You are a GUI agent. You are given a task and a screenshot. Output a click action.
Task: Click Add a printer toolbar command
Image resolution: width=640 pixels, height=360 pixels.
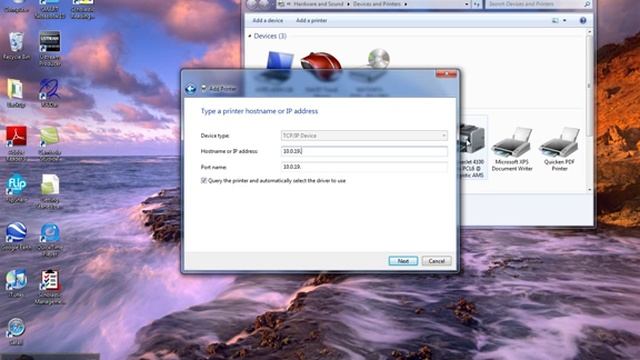click(311, 20)
